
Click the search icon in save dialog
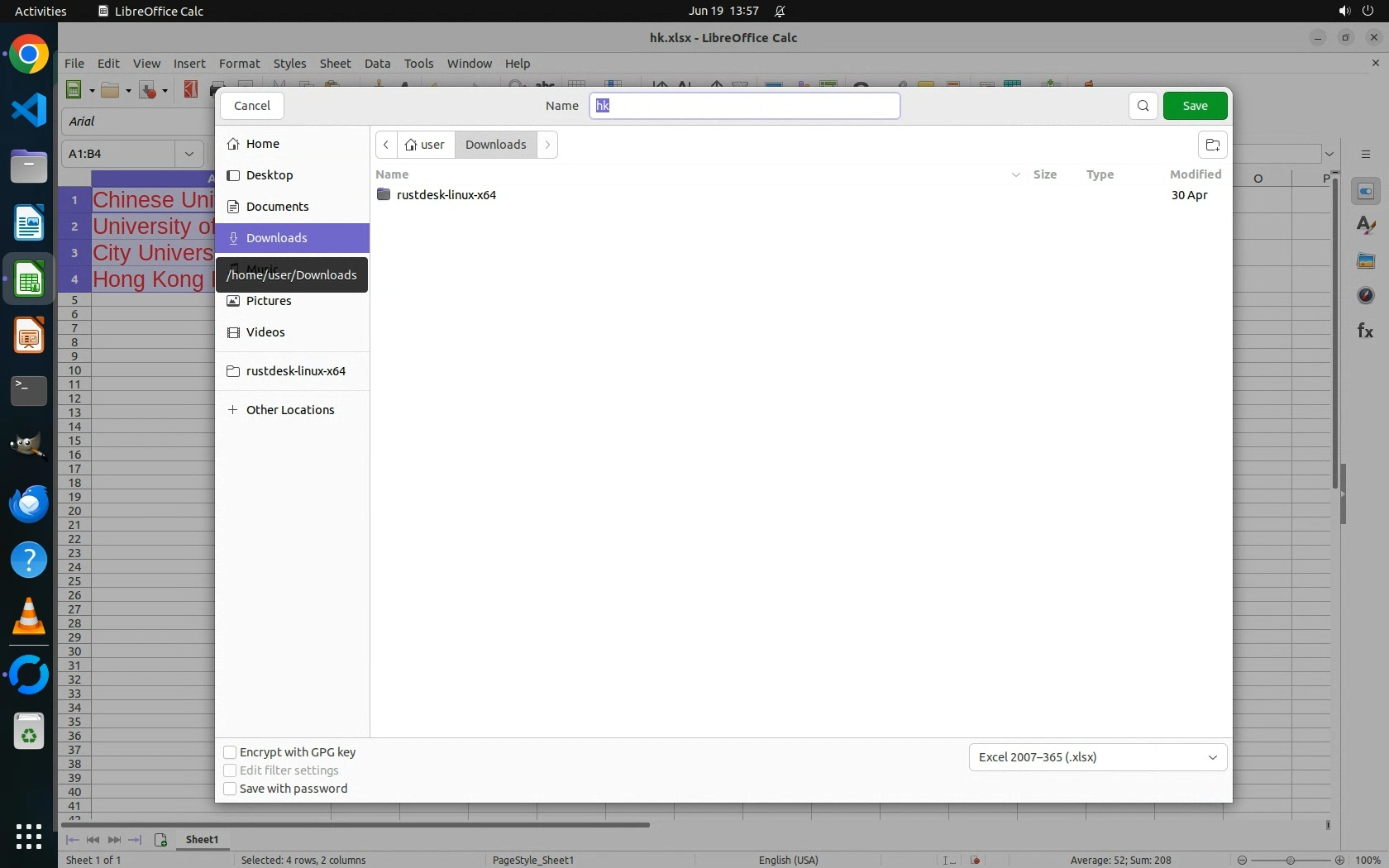[x=1143, y=106]
